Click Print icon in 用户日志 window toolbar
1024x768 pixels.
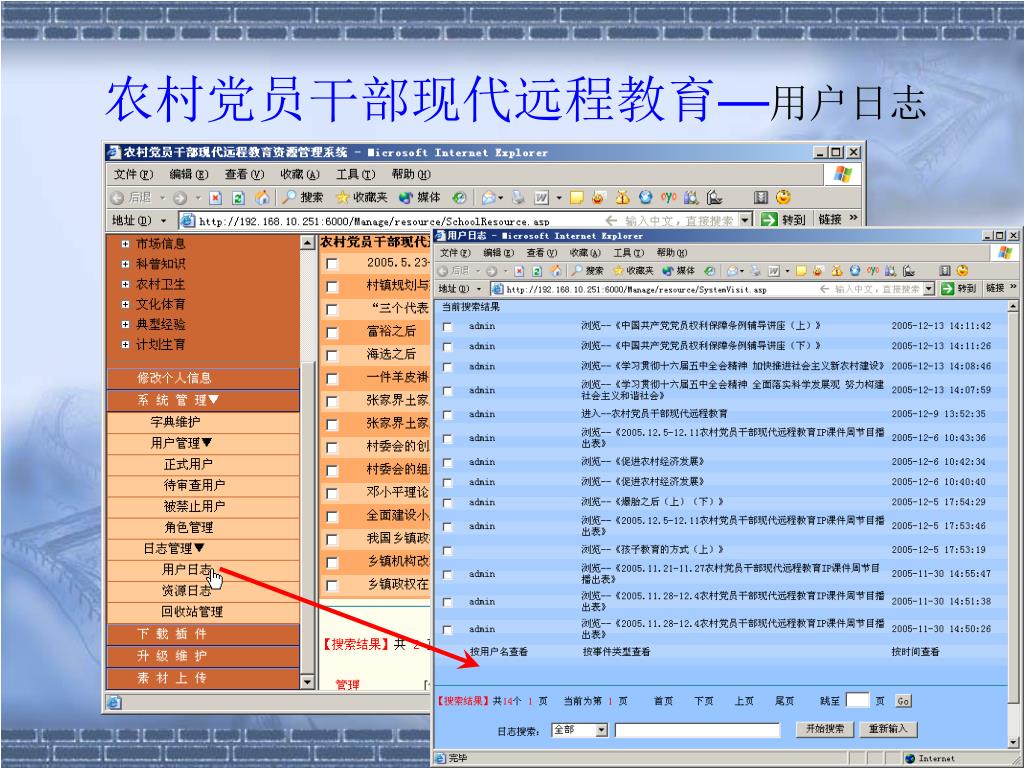pyautogui.click(x=756, y=270)
